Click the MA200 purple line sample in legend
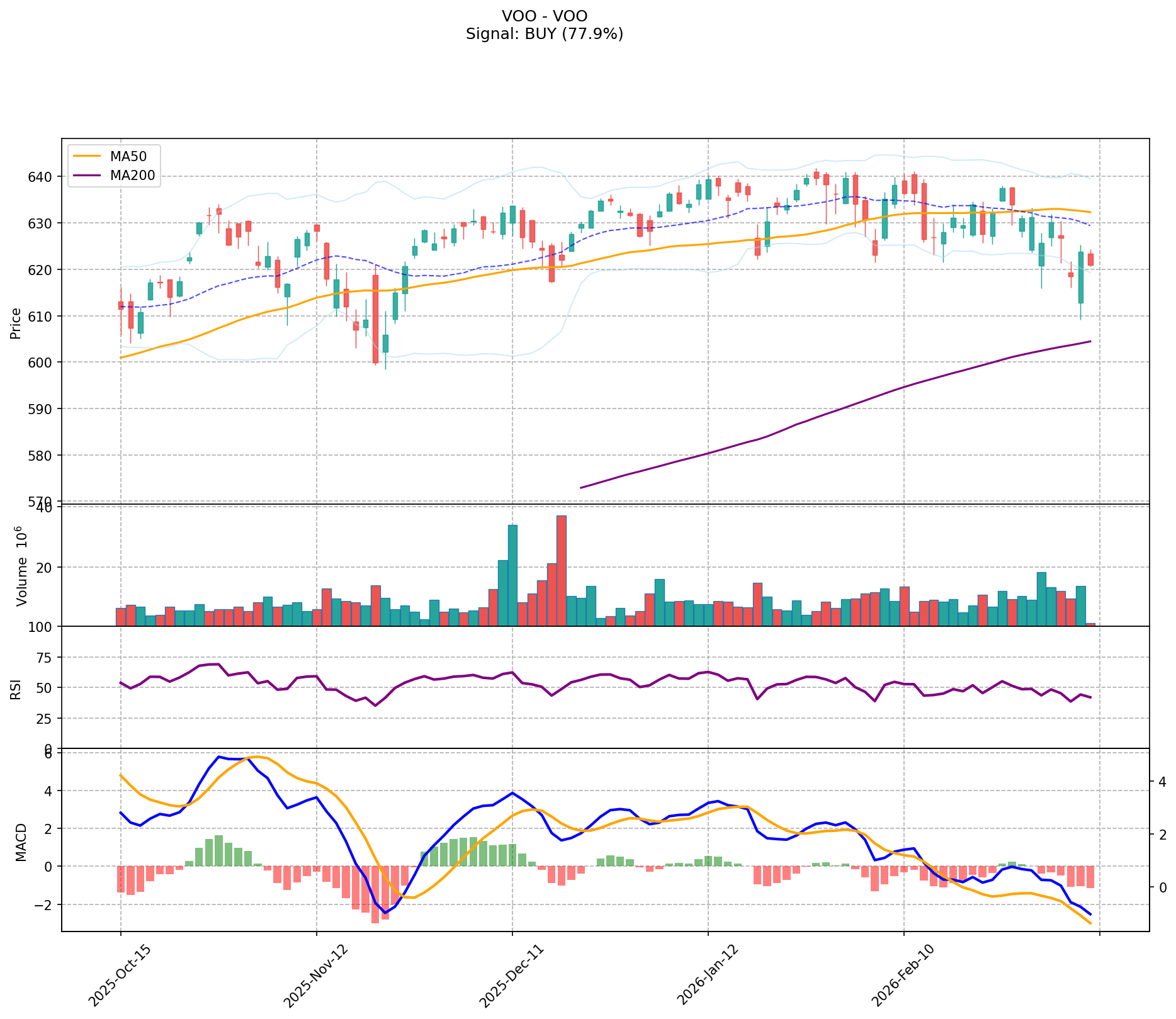 [x=87, y=176]
